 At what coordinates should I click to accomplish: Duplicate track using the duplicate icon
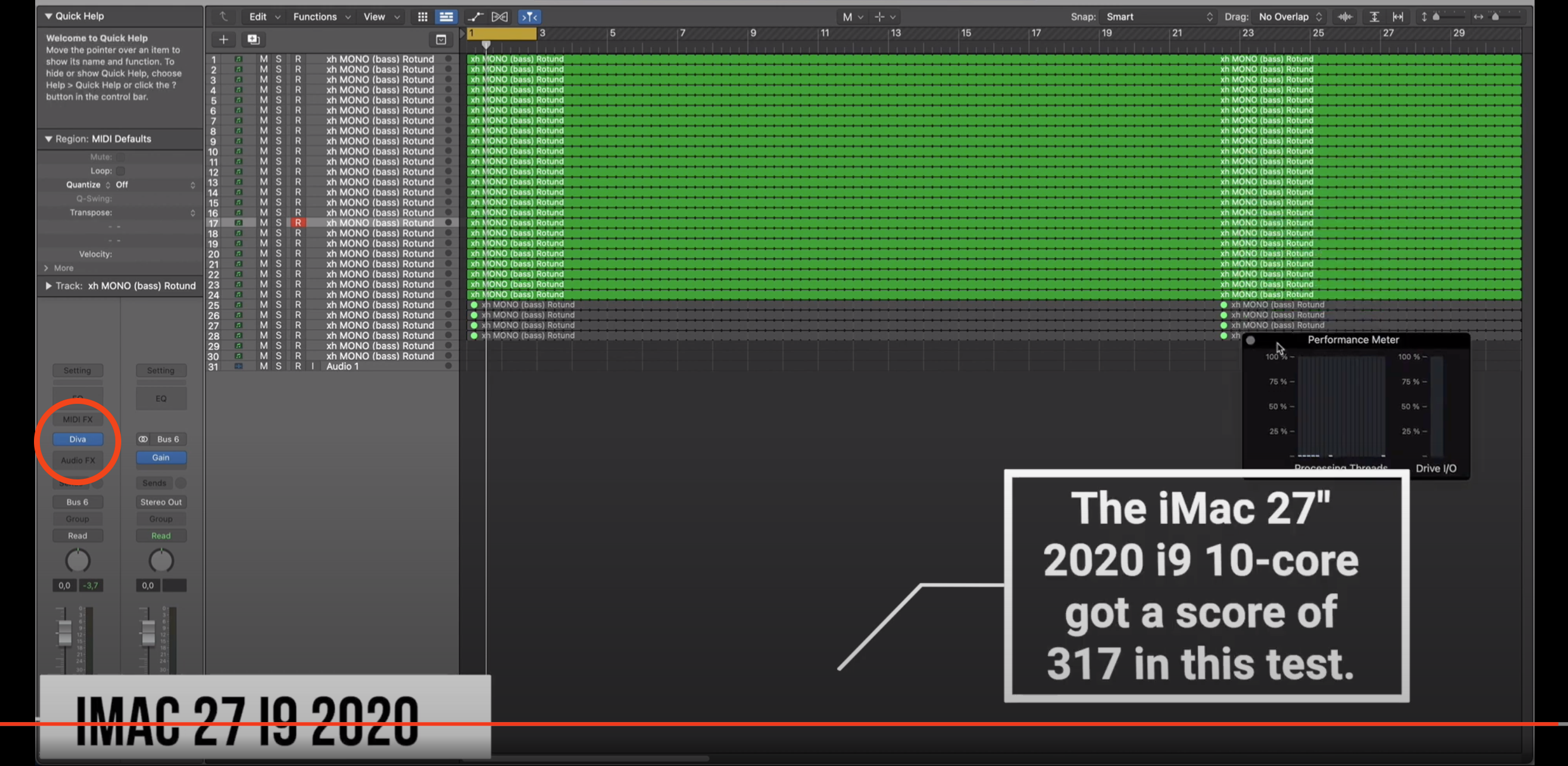coord(253,40)
